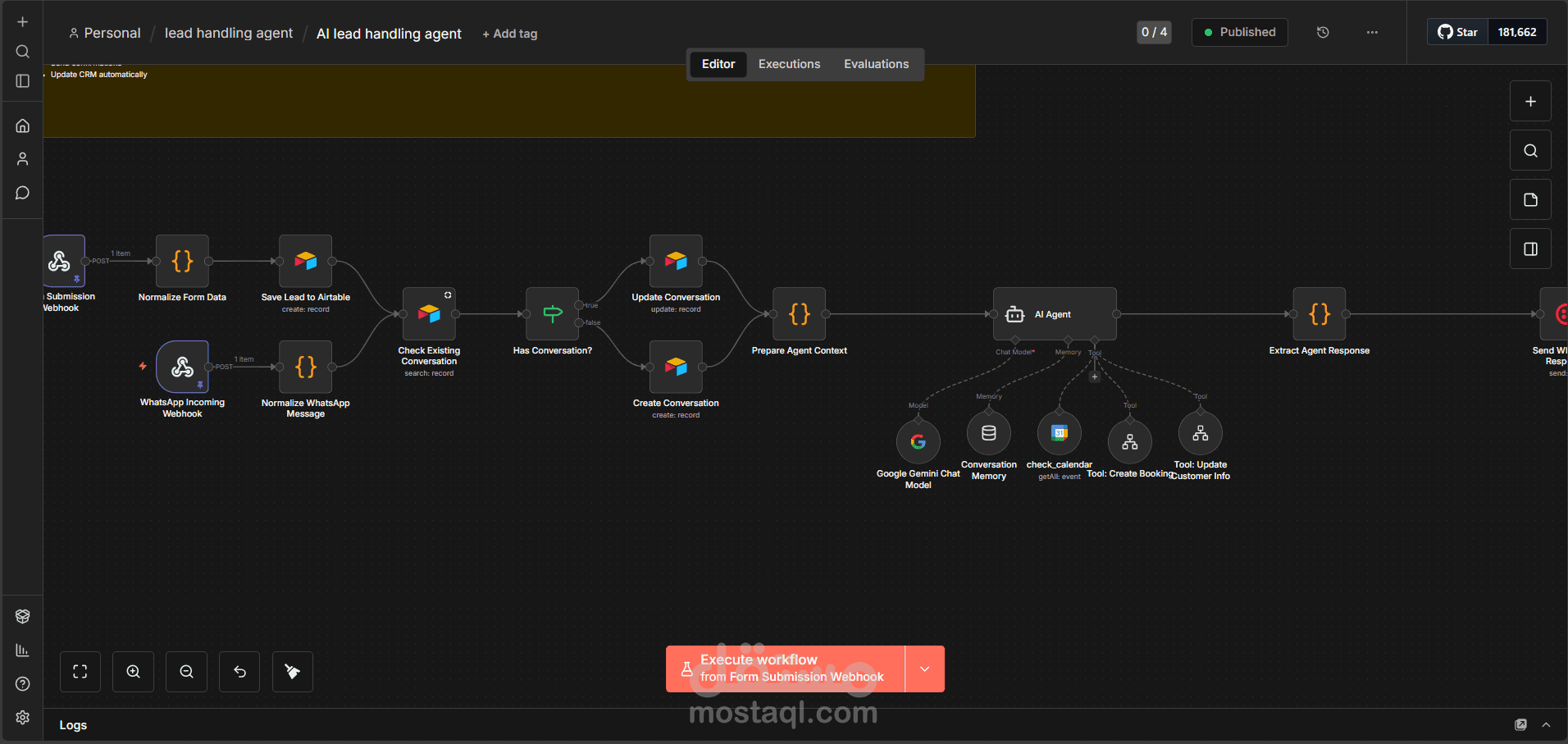Open the Settings gear icon

(x=23, y=718)
